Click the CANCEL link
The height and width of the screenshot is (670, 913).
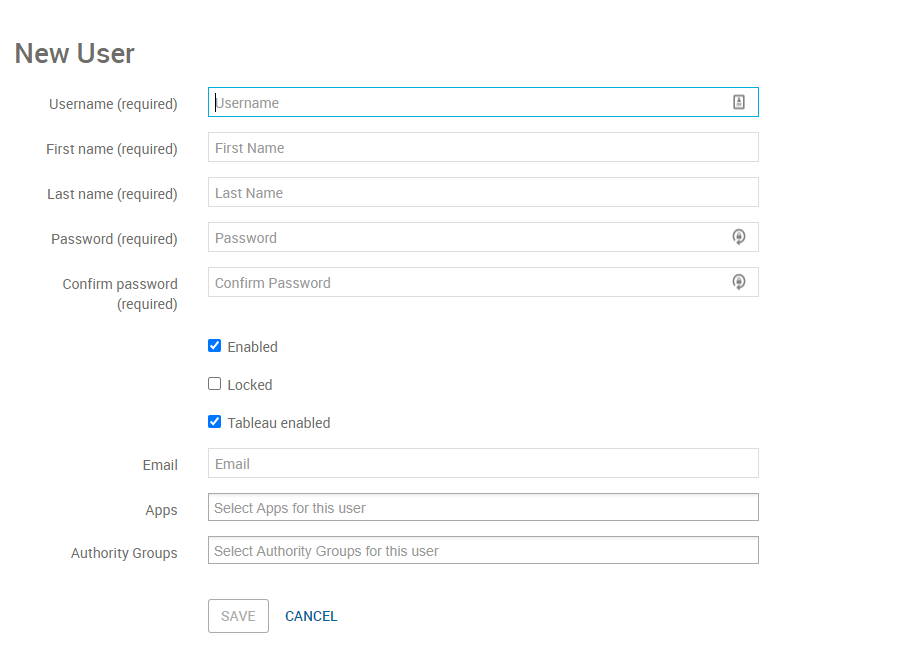[x=311, y=616]
